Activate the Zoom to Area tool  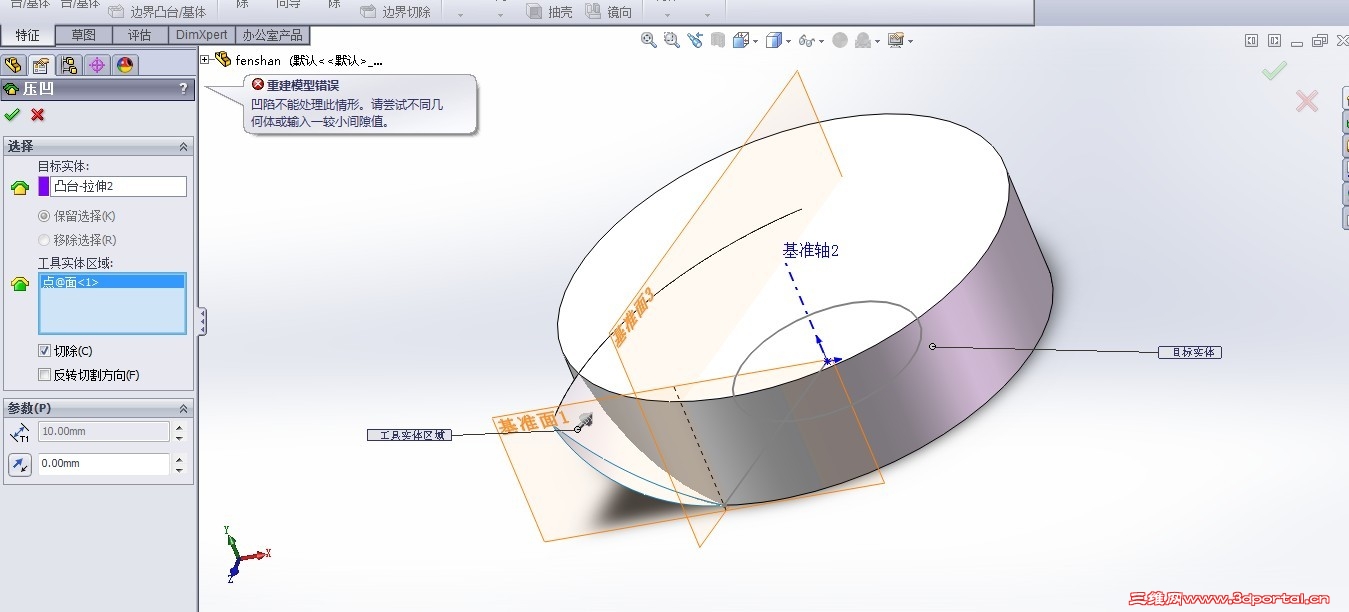pos(671,40)
